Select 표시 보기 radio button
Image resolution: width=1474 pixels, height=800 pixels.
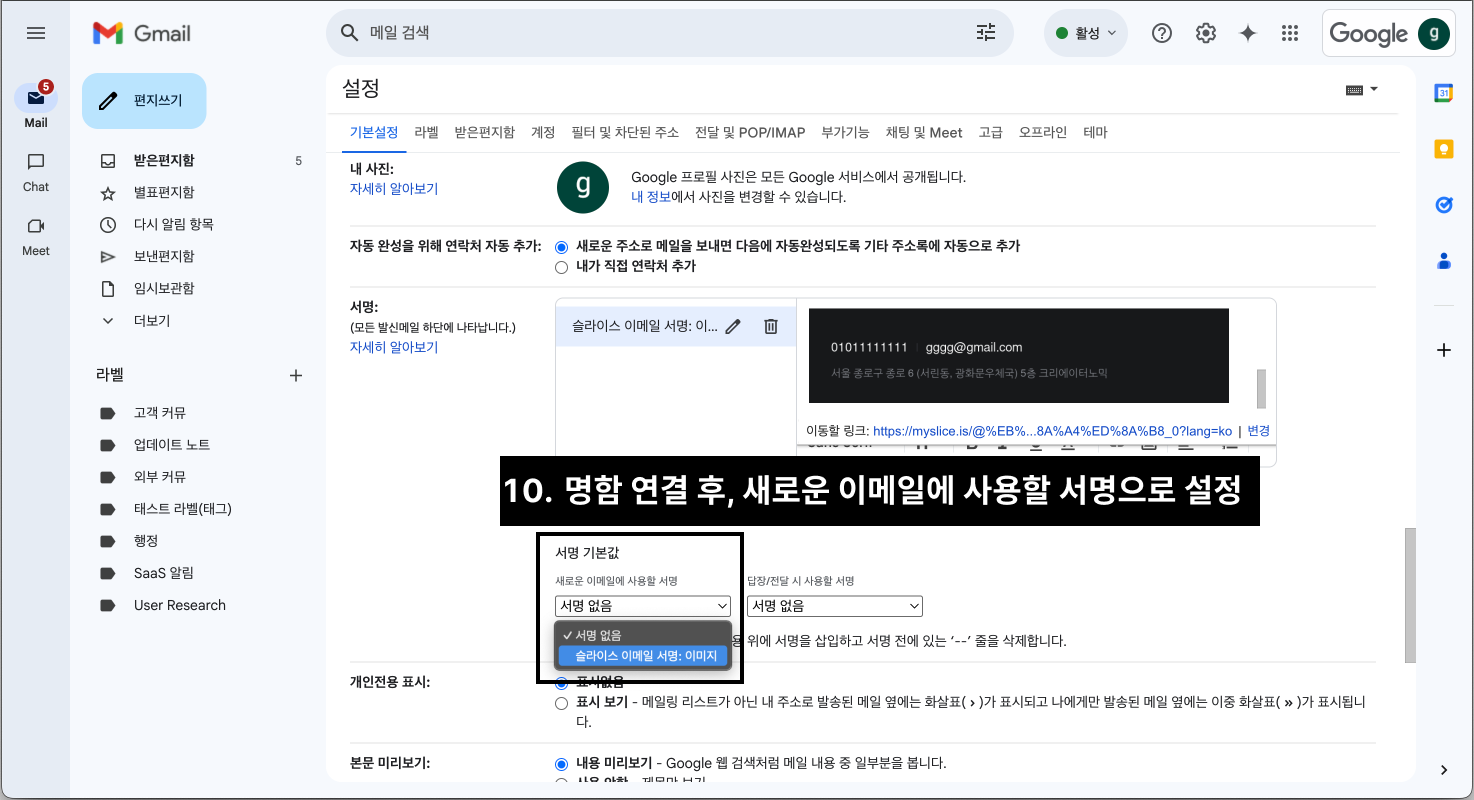pos(561,703)
